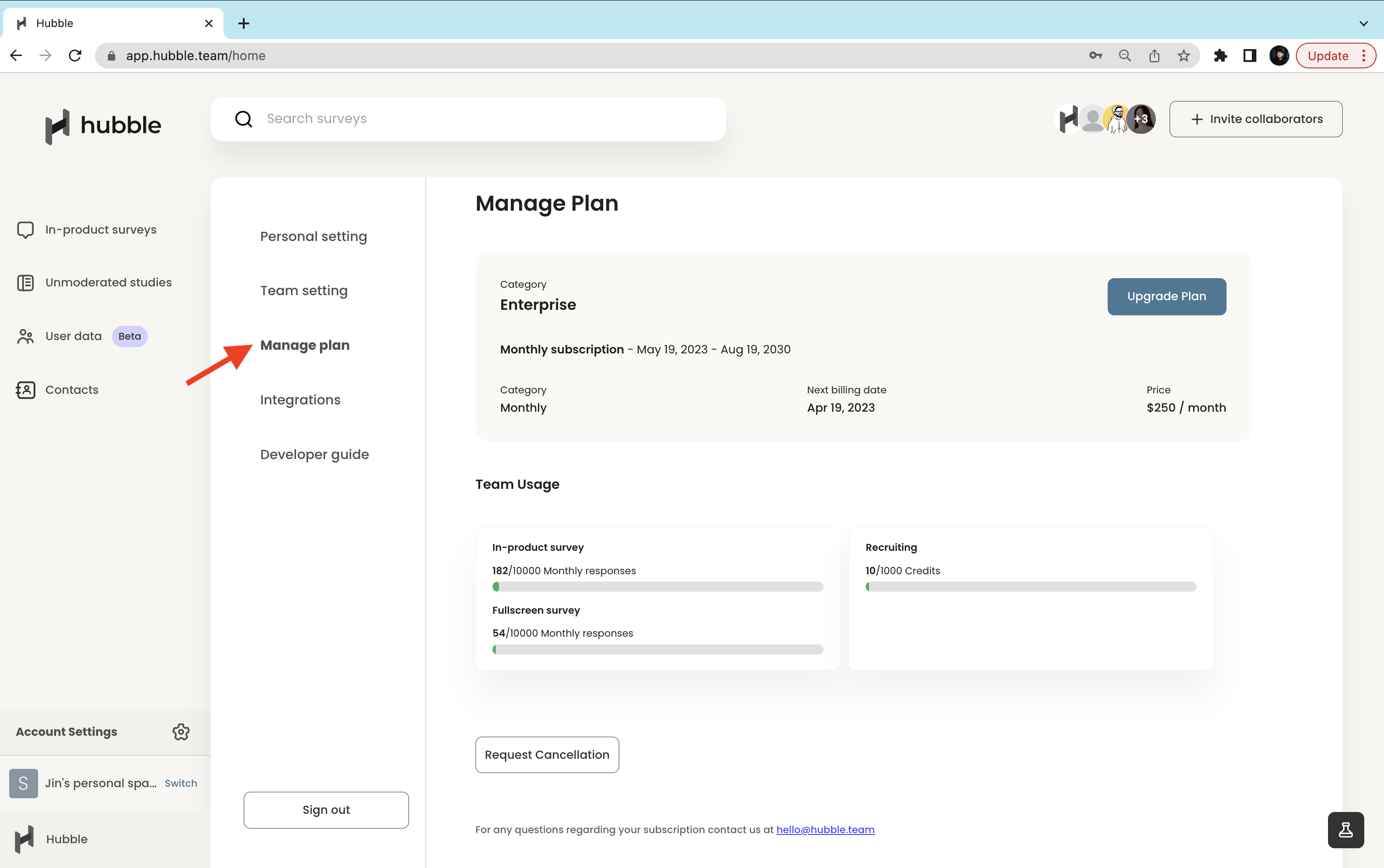Viewport: 1384px width, 868px height.
Task: Click the $250 / month price text
Action: pyautogui.click(x=1186, y=408)
